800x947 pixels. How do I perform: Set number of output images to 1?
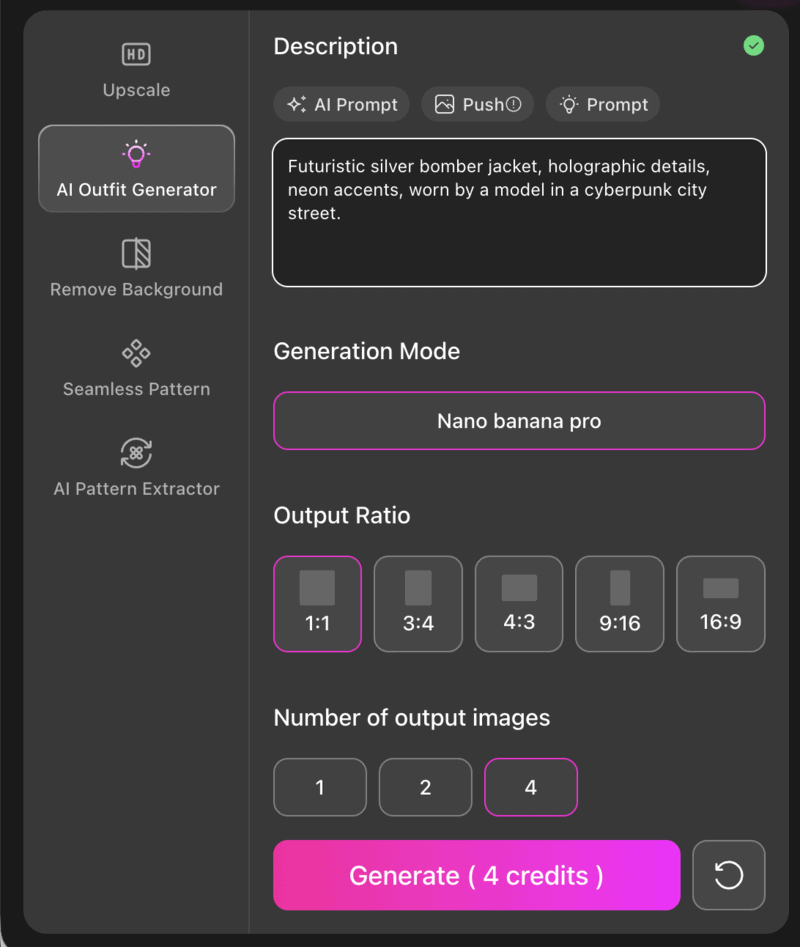click(x=319, y=787)
